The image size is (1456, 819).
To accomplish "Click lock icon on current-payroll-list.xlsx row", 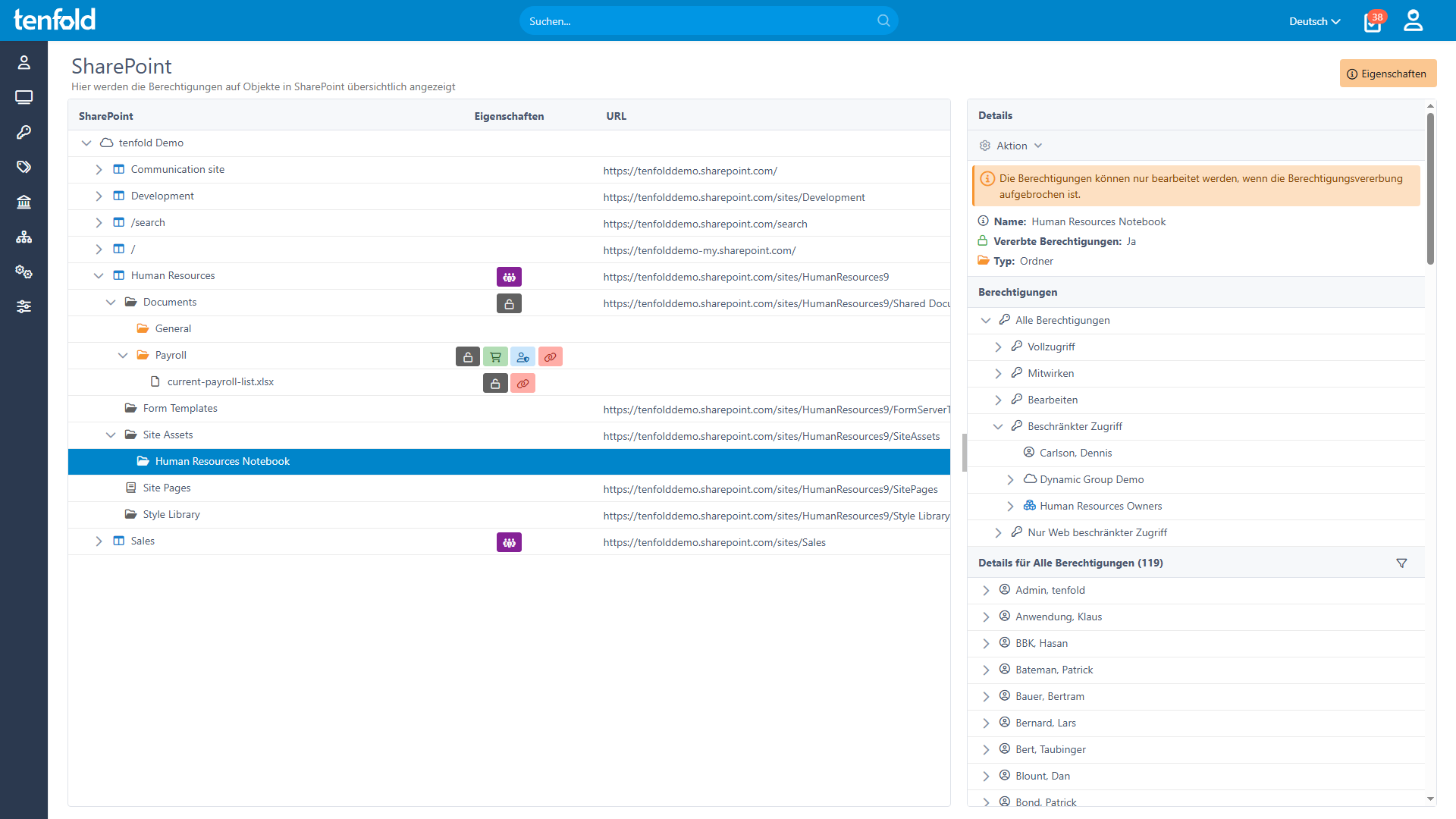I will coord(495,383).
